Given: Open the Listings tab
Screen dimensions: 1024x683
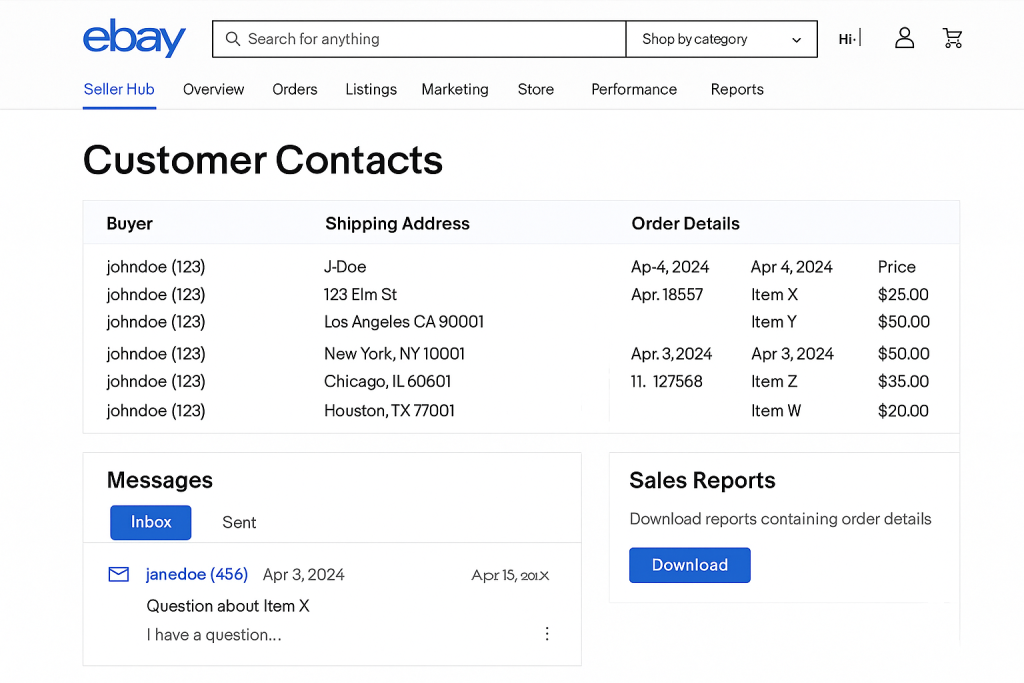Looking at the screenshot, I should (371, 89).
